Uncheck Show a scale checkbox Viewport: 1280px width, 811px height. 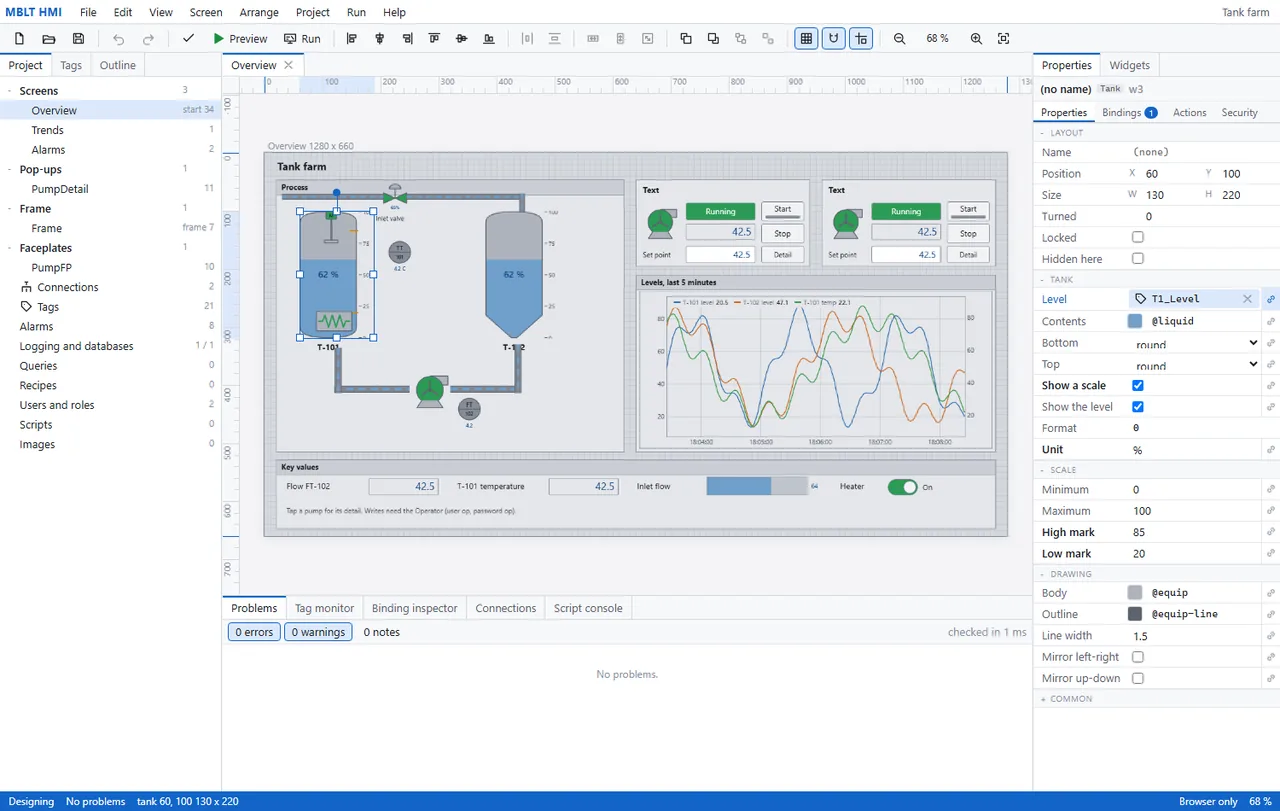click(x=1137, y=386)
